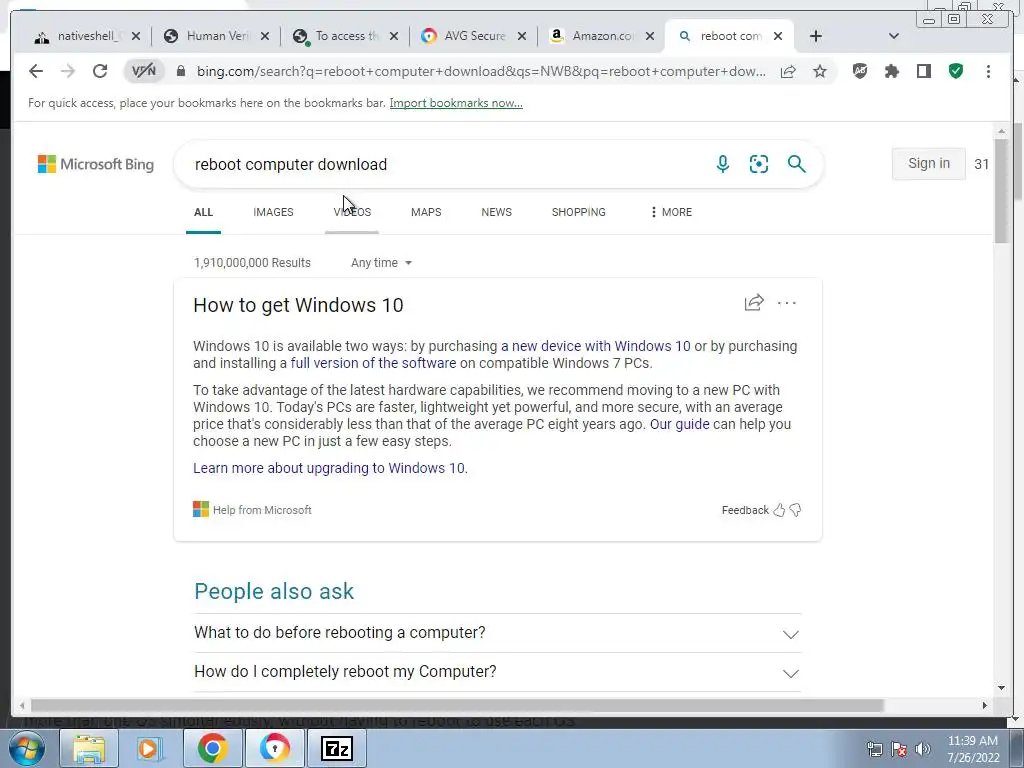
Task: Select the NEWS search category
Action: pyautogui.click(x=496, y=212)
